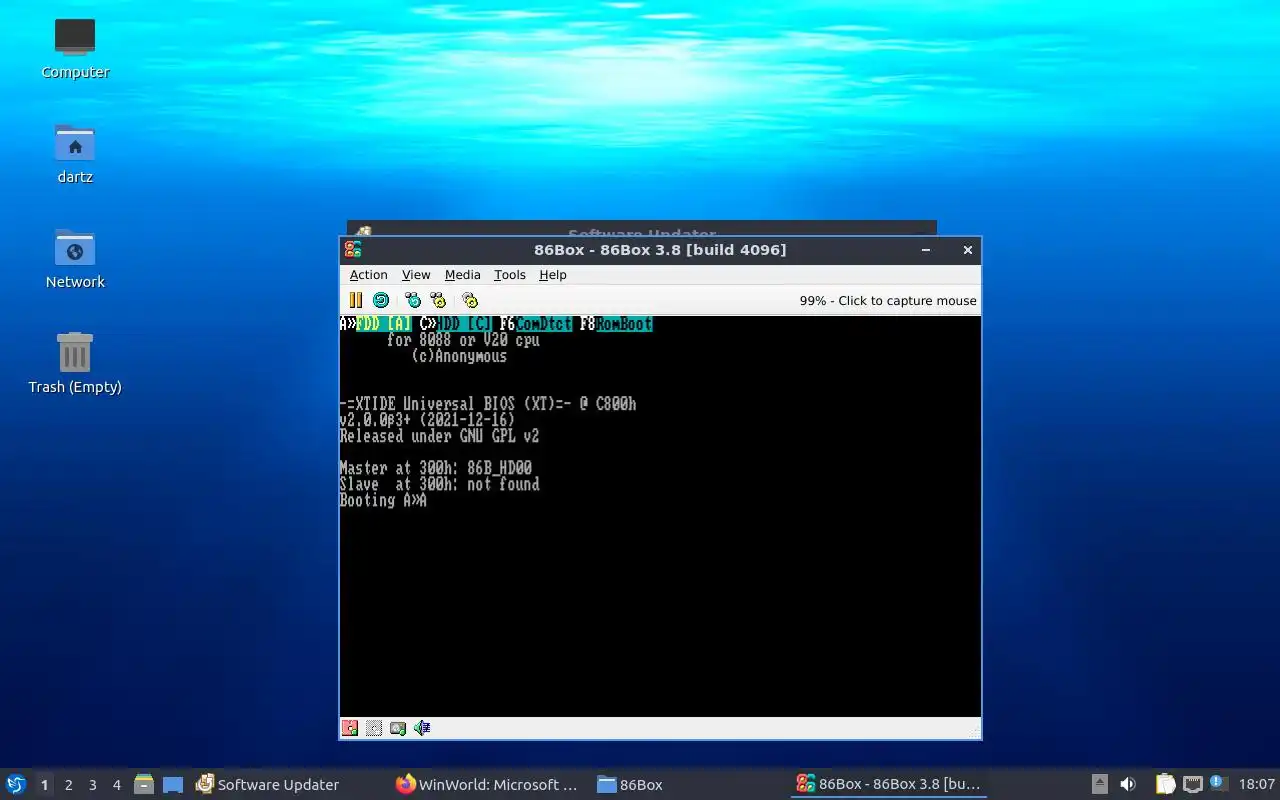Click the sound speaker status bar icon
Image resolution: width=1280 pixels, height=800 pixels.
422,728
